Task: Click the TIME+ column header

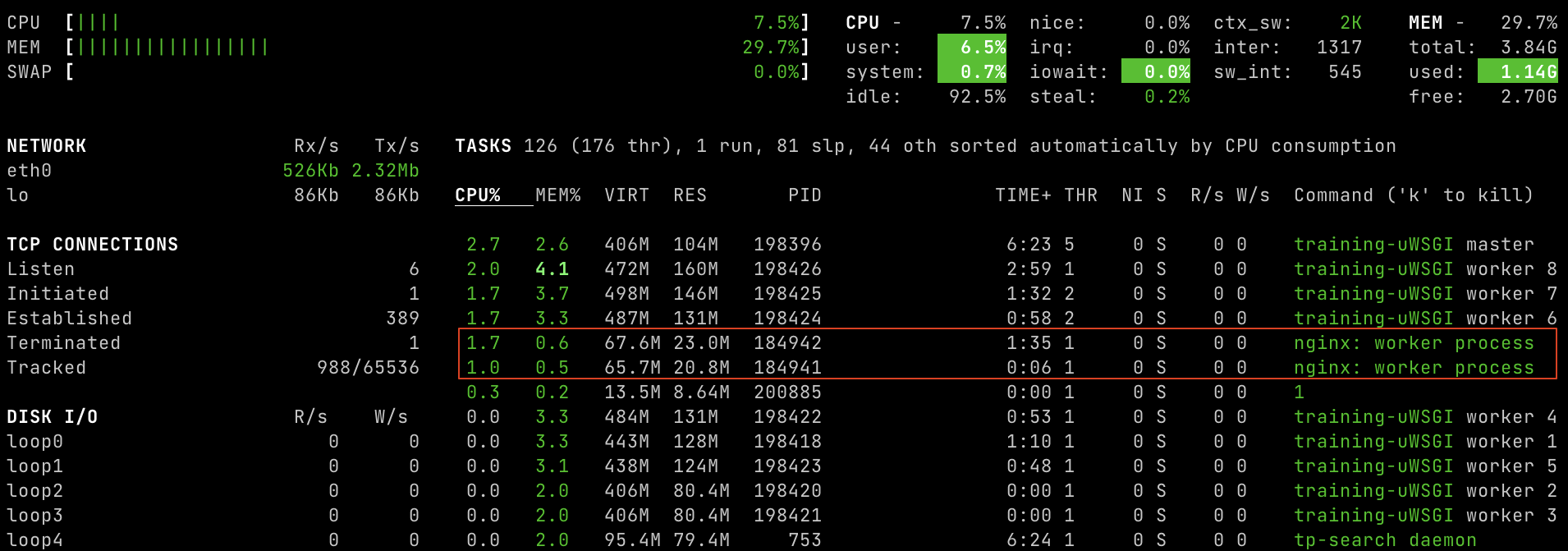Action: [x=1022, y=195]
